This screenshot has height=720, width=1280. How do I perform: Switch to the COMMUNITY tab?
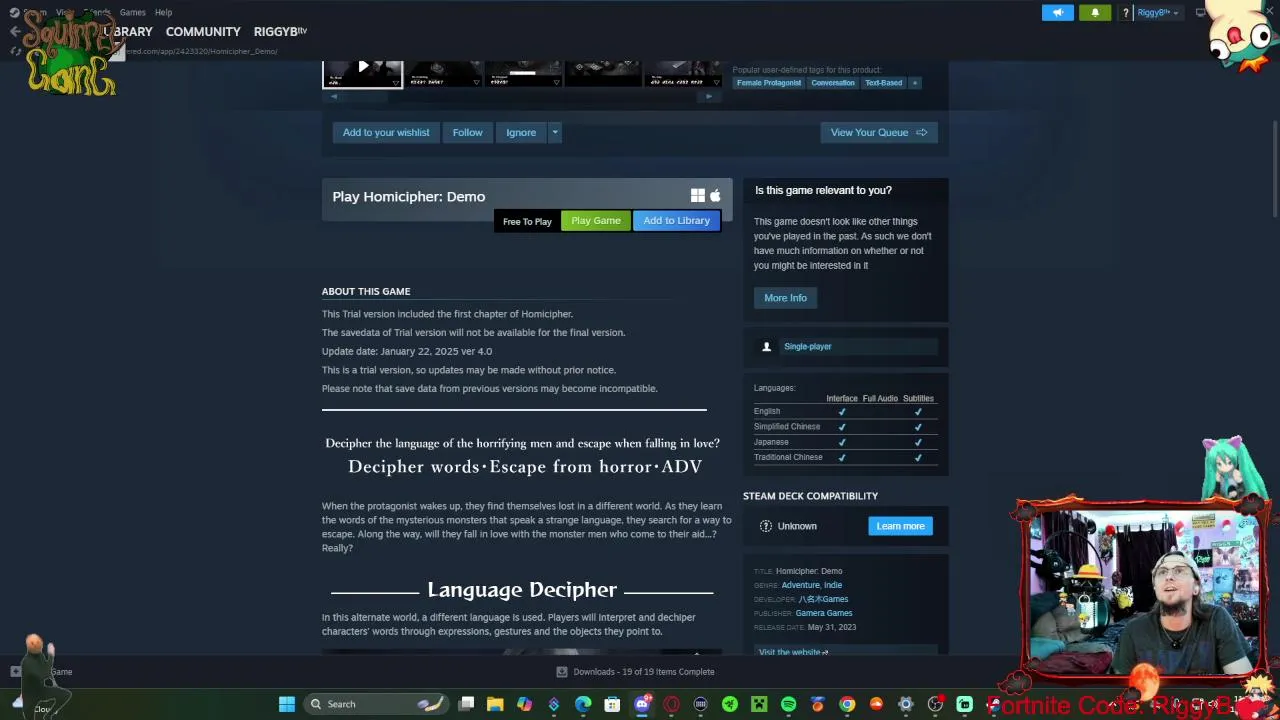coord(203,32)
